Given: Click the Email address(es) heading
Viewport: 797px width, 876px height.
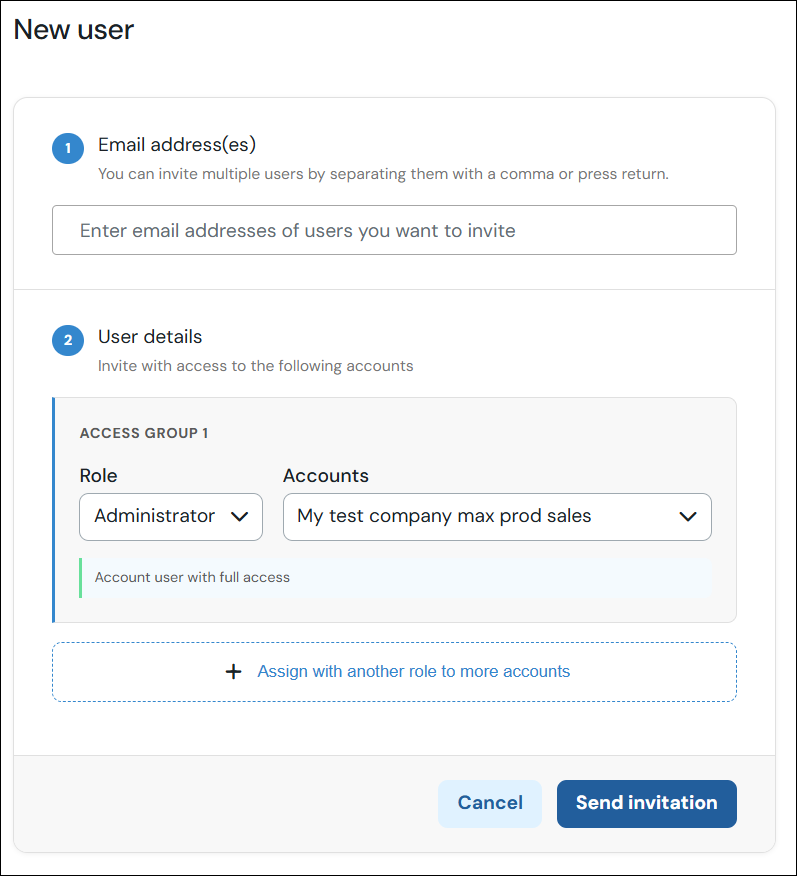Looking at the screenshot, I should (177, 145).
